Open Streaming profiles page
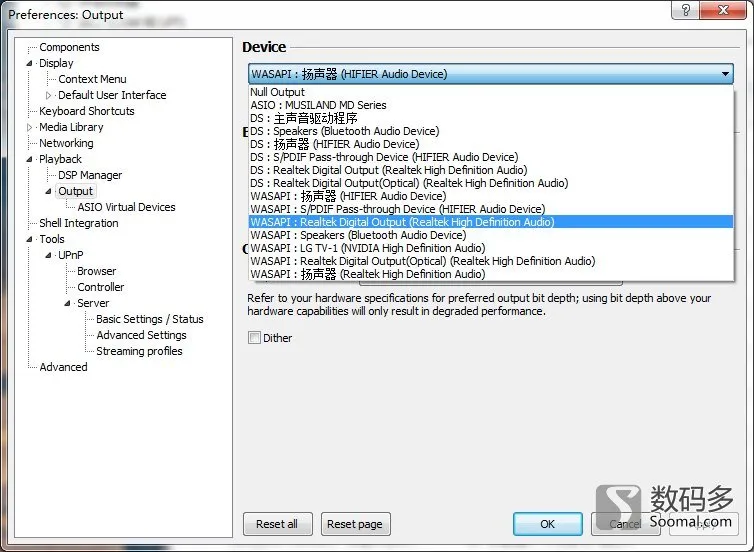Screen dimensions: 754x552 tap(139, 351)
